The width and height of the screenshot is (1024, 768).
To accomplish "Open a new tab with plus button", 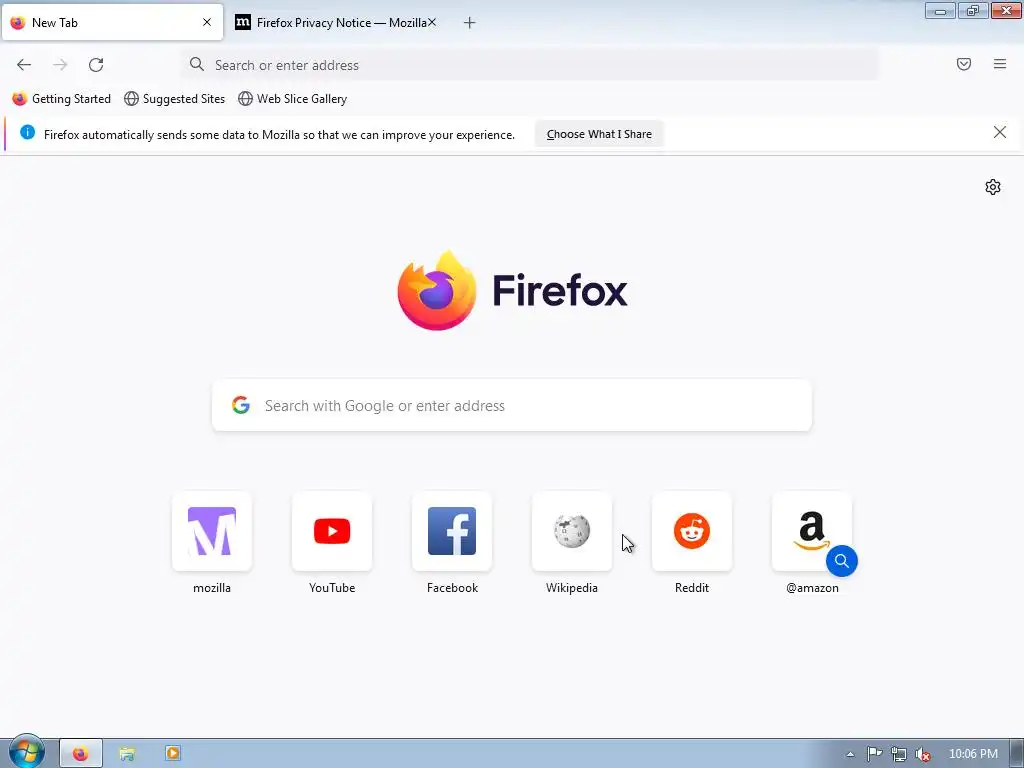I will pyautogui.click(x=470, y=23).
